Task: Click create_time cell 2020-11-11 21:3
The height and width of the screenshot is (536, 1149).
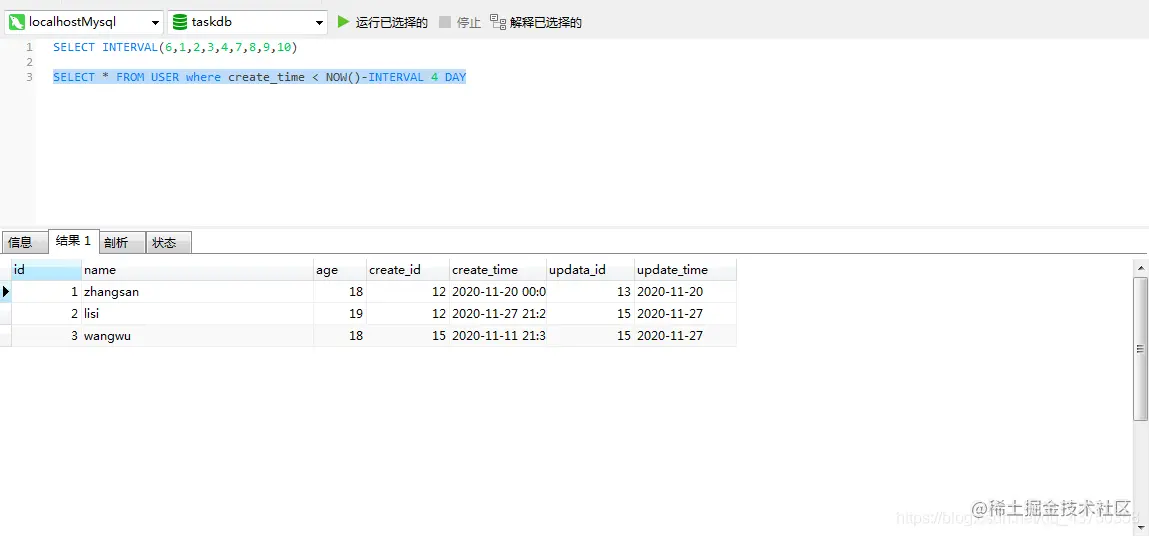Action: (498, 336)
